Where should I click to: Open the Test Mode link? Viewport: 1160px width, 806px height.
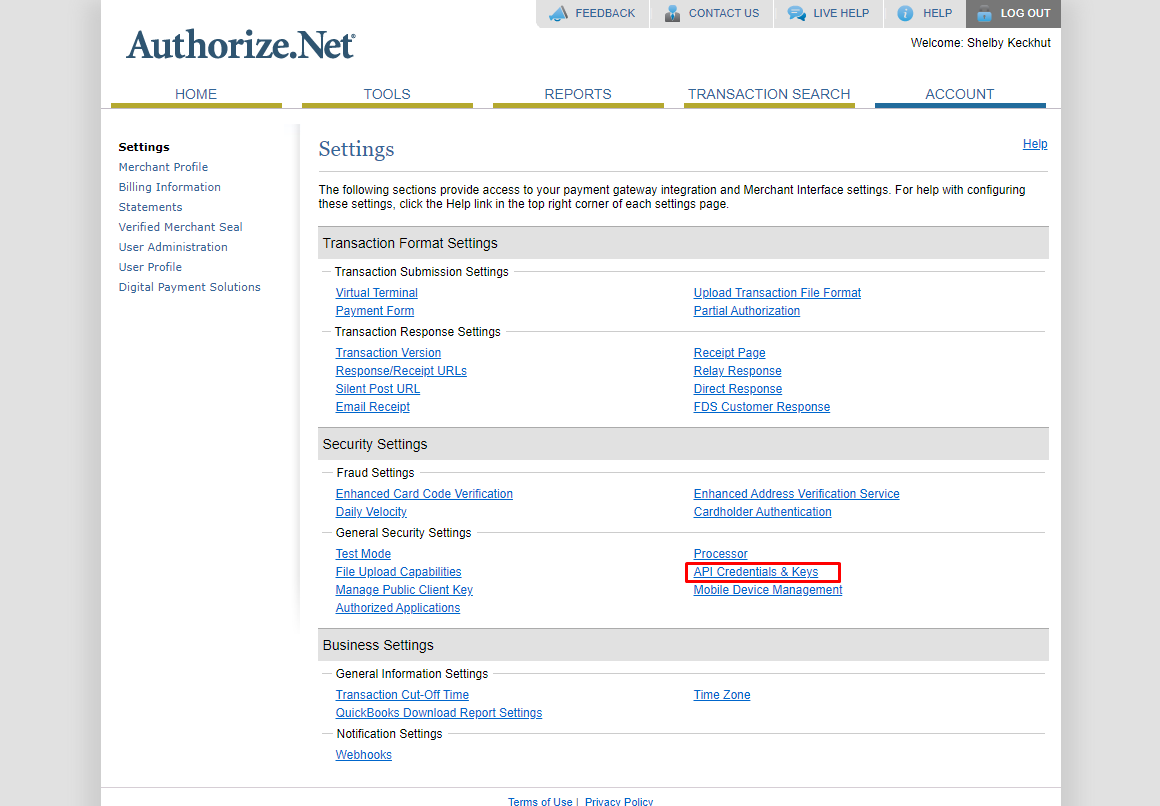point(362,554)
